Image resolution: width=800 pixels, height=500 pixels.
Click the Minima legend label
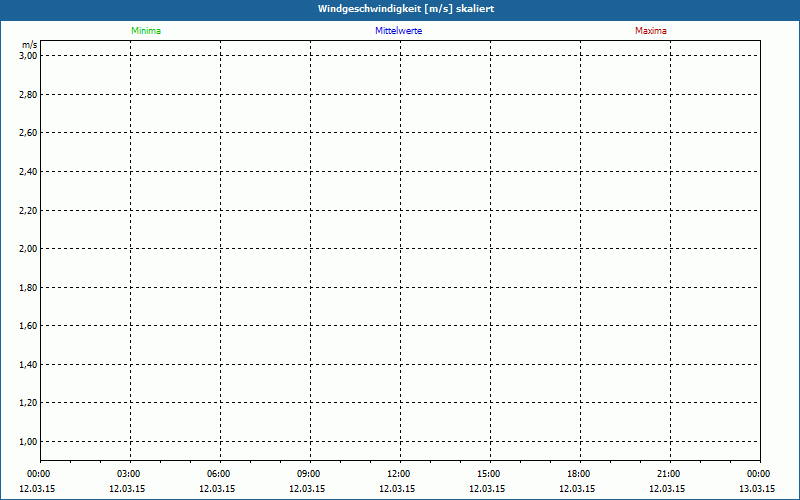(146, 31)
